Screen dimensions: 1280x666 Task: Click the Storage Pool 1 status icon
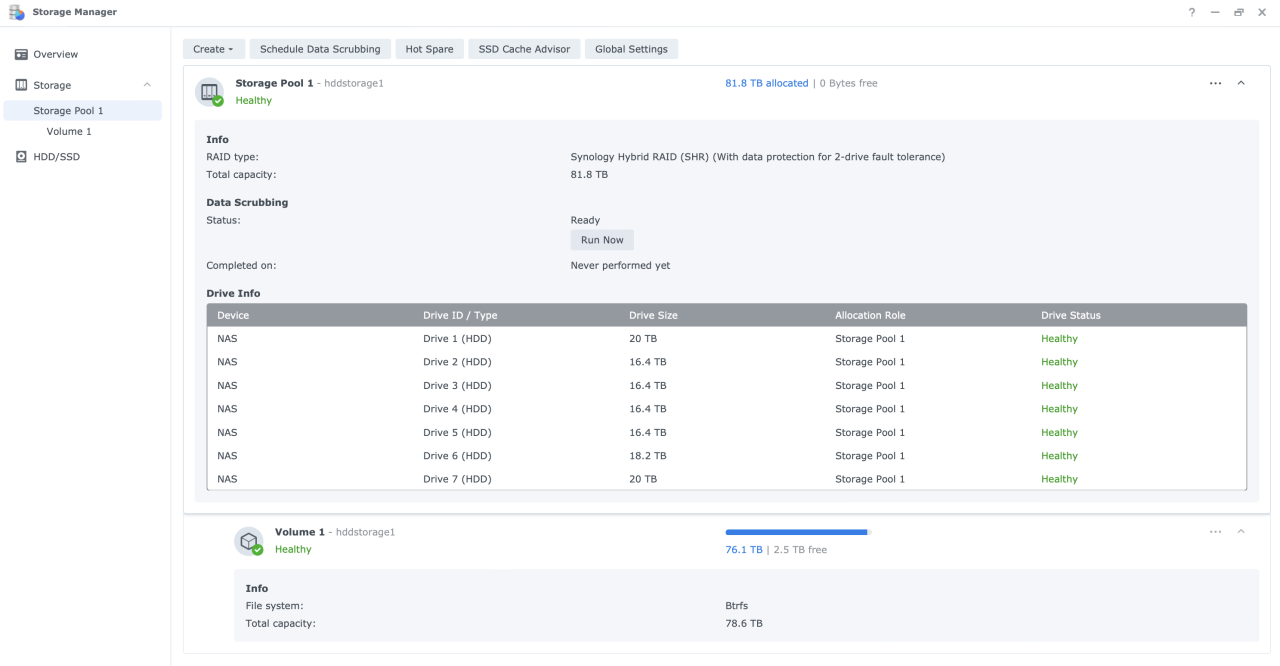coord(209,92)
